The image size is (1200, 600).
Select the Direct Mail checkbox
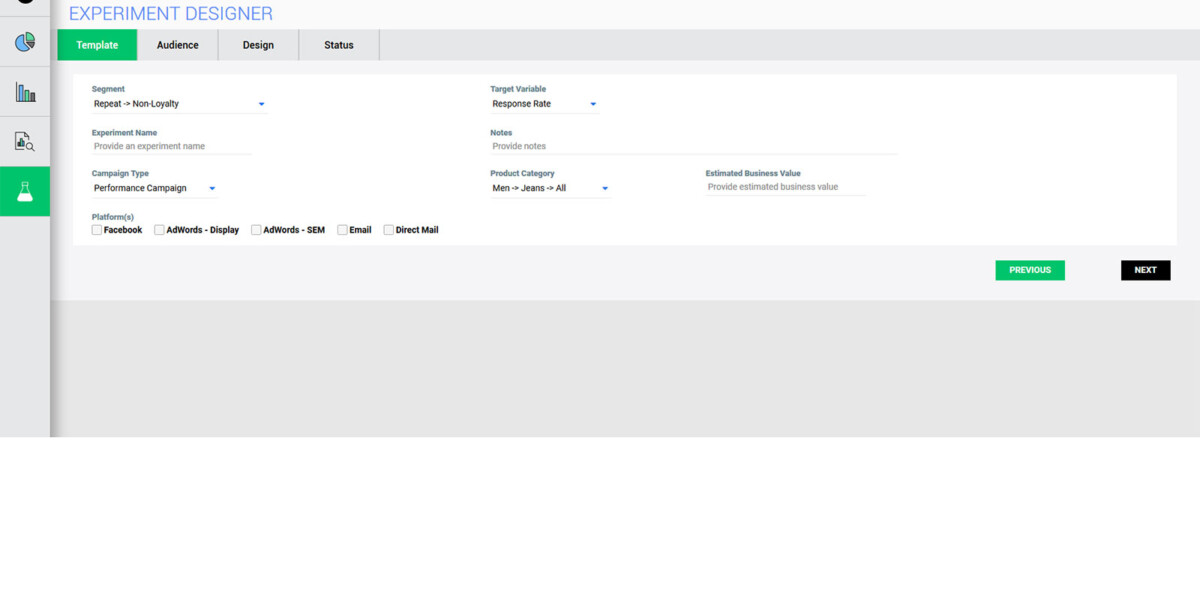click(x=389, y=230)
